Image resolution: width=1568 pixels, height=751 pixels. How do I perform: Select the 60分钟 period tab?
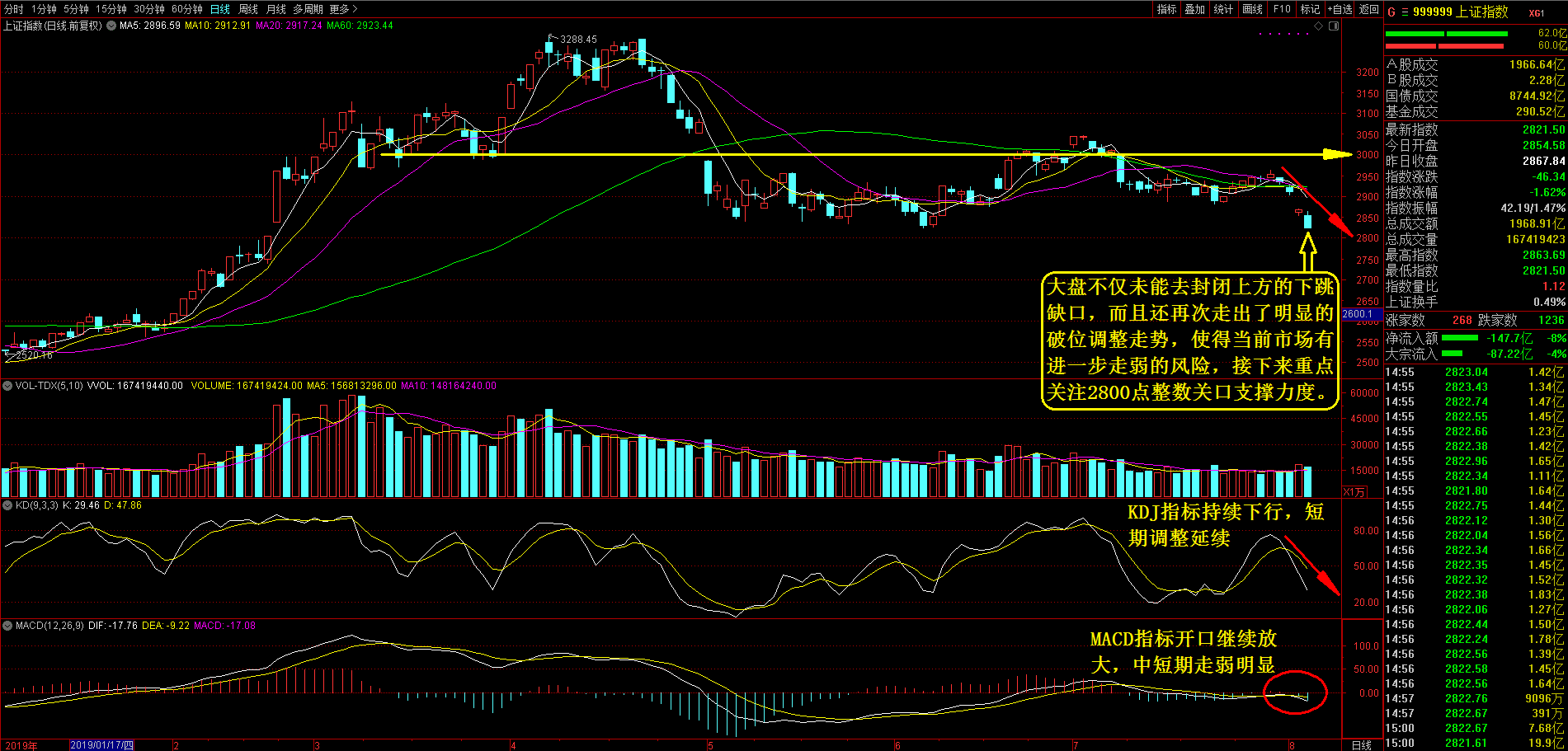point(187,9)
